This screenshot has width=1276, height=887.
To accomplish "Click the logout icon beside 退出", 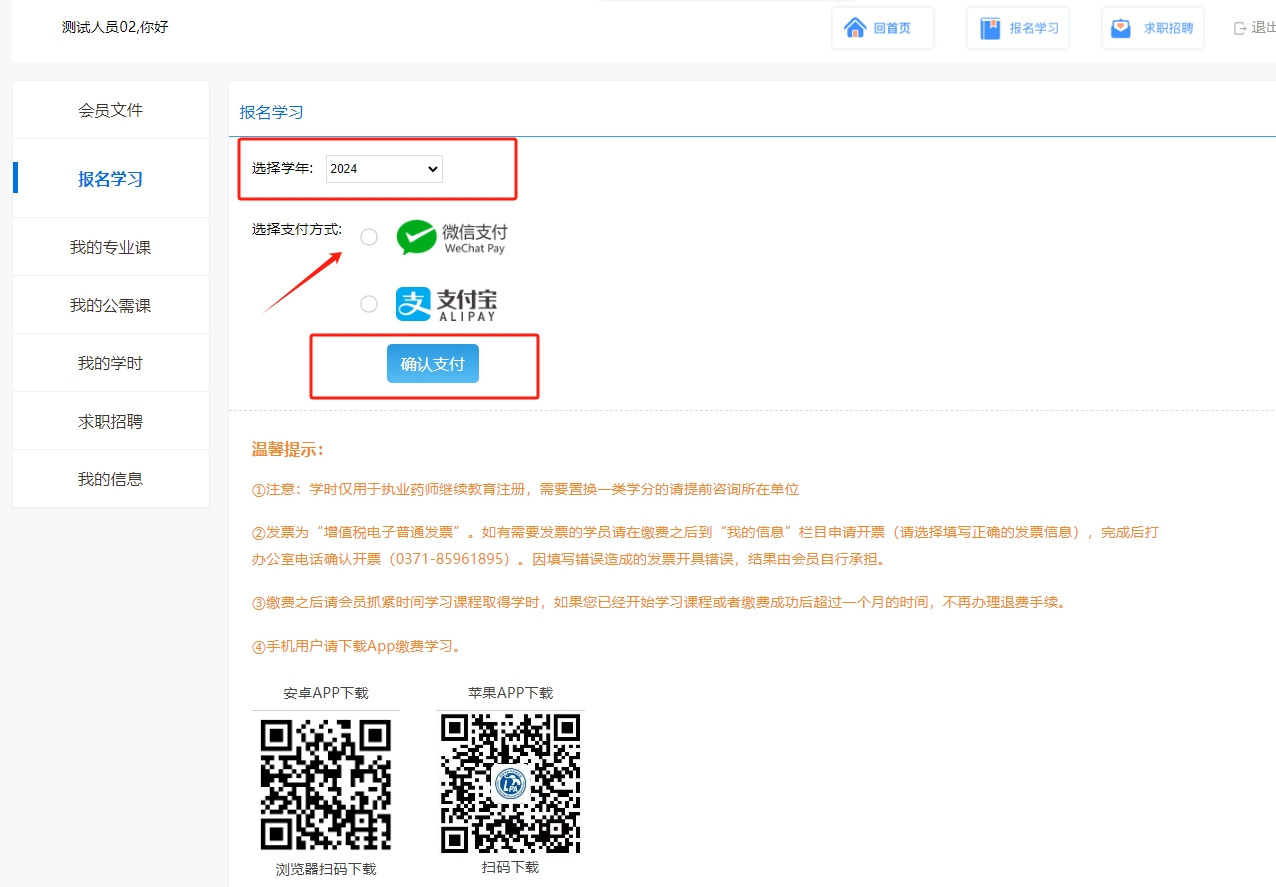I will click(1240, 28).
